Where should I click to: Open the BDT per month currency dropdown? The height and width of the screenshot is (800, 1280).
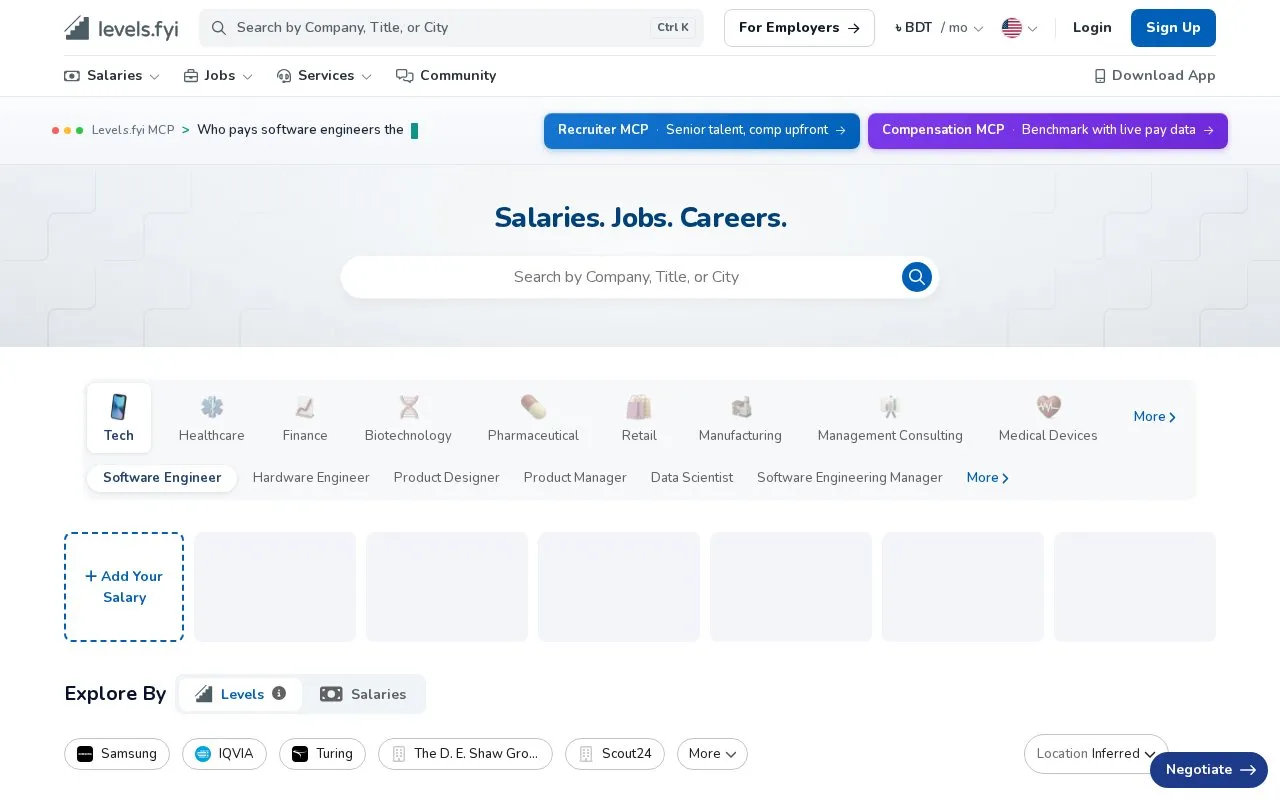click(939, 28)
